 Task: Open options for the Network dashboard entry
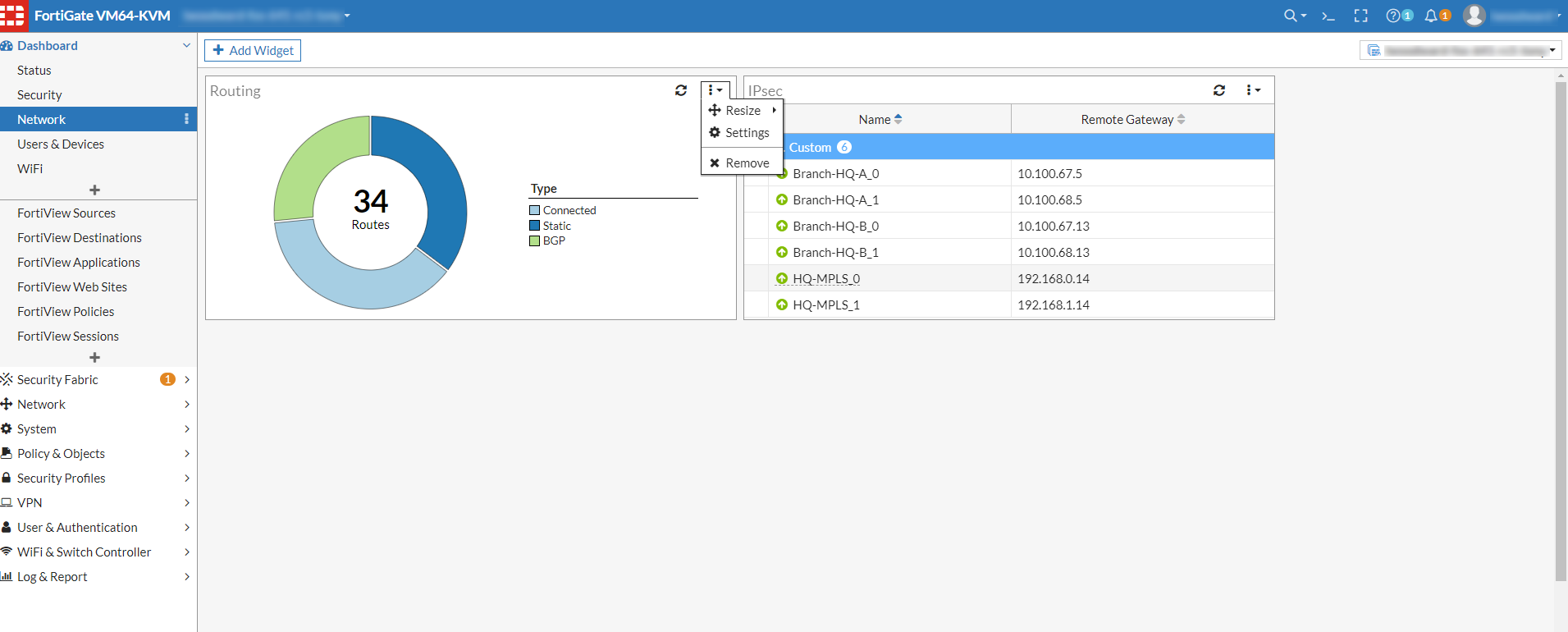point(187,119)
